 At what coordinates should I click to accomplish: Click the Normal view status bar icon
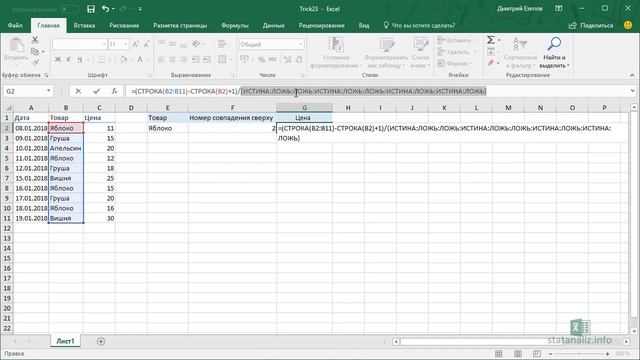[499, 353]
